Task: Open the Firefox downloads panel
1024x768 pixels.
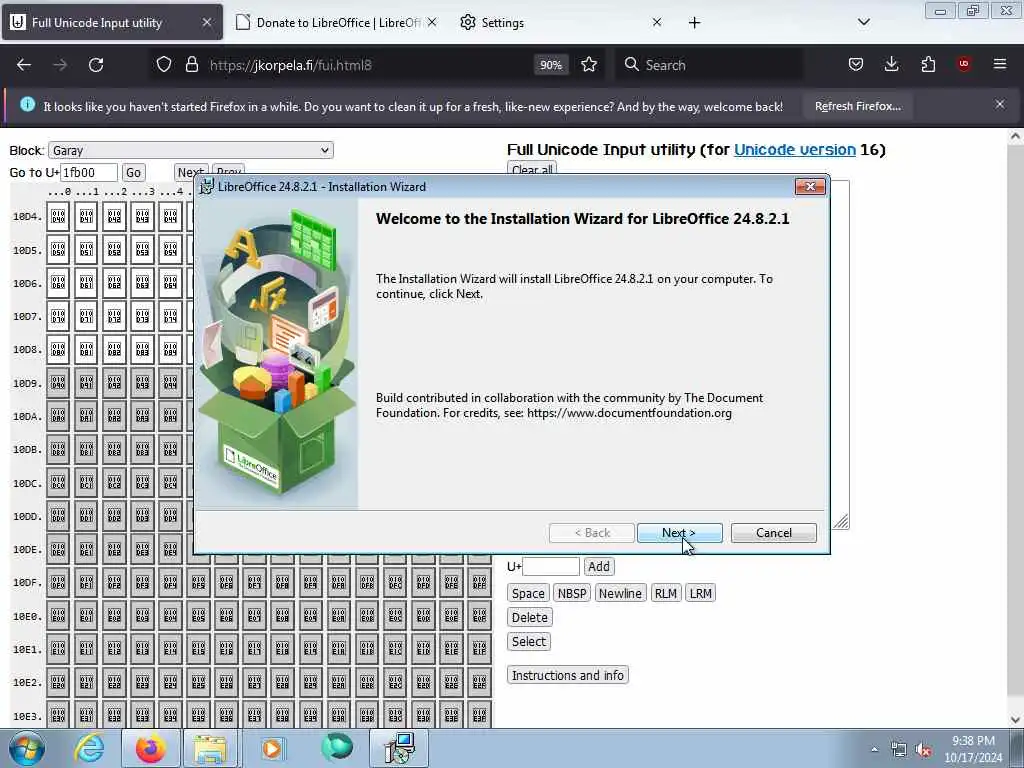Action: [x=891, y=65]
